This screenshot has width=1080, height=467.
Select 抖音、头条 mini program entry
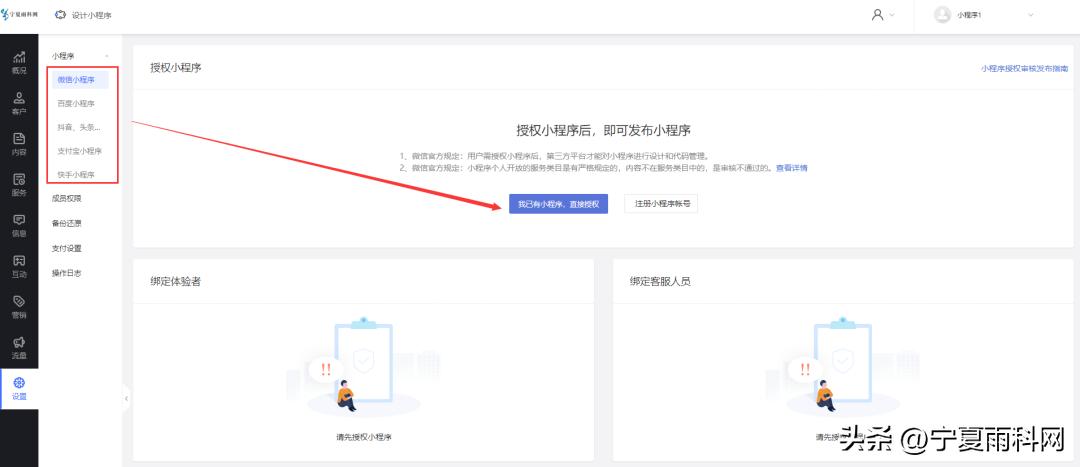point(80,127)
